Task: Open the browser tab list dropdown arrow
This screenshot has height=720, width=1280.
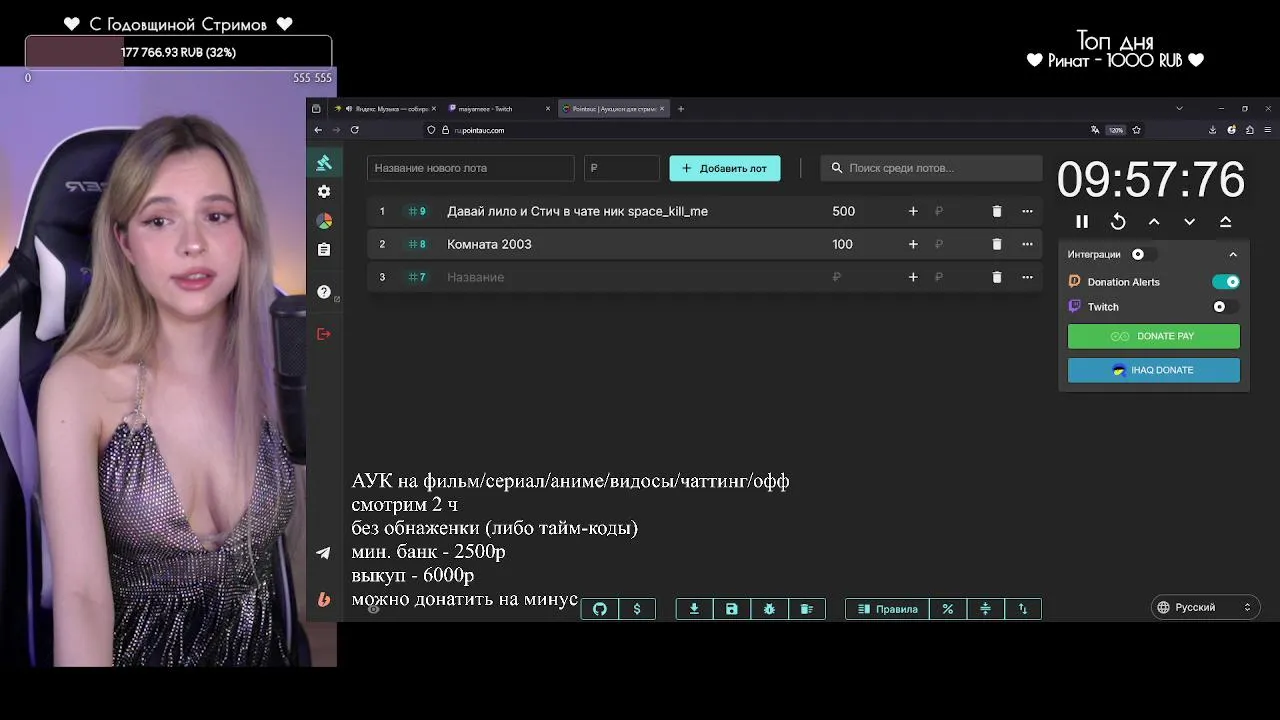Action: point(1179,108)
